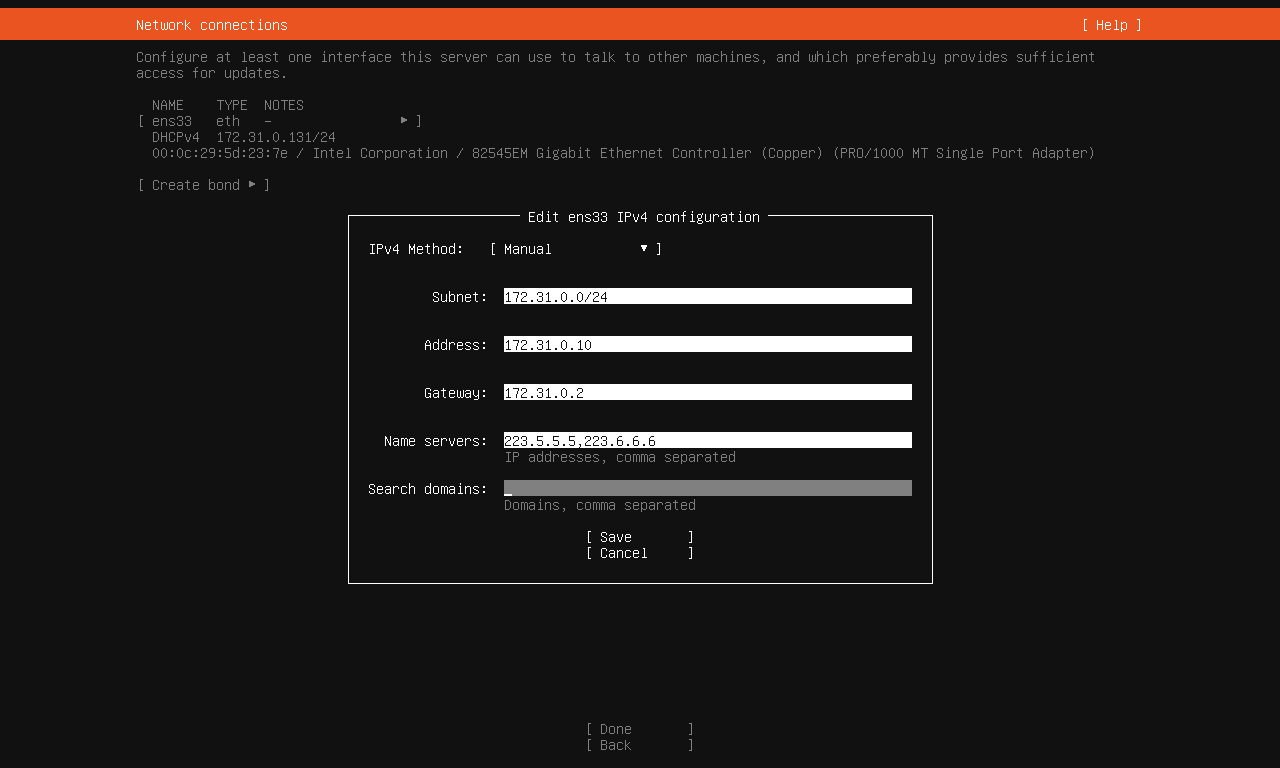The height and width of the screenshot is (768, 1280).
Task: Focus the Subnet input field
Action: [707, 297]
